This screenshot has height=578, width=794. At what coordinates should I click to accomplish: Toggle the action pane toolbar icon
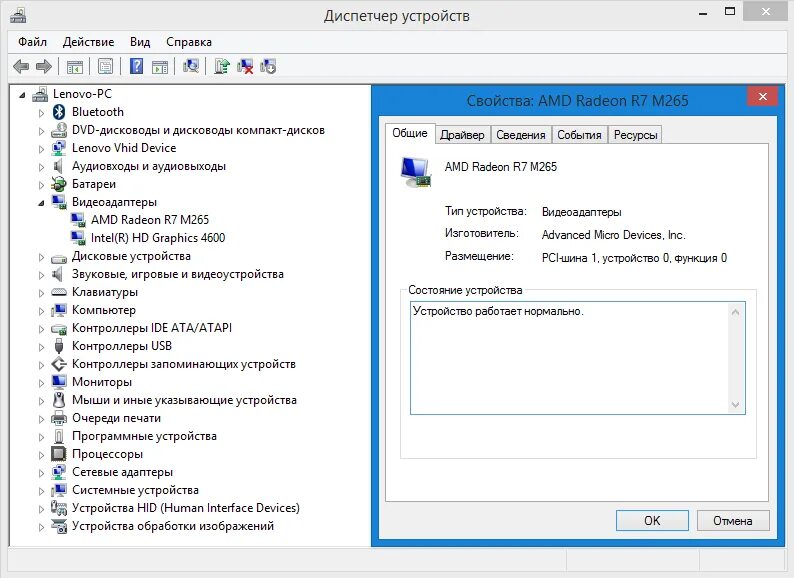pos(160,66)
